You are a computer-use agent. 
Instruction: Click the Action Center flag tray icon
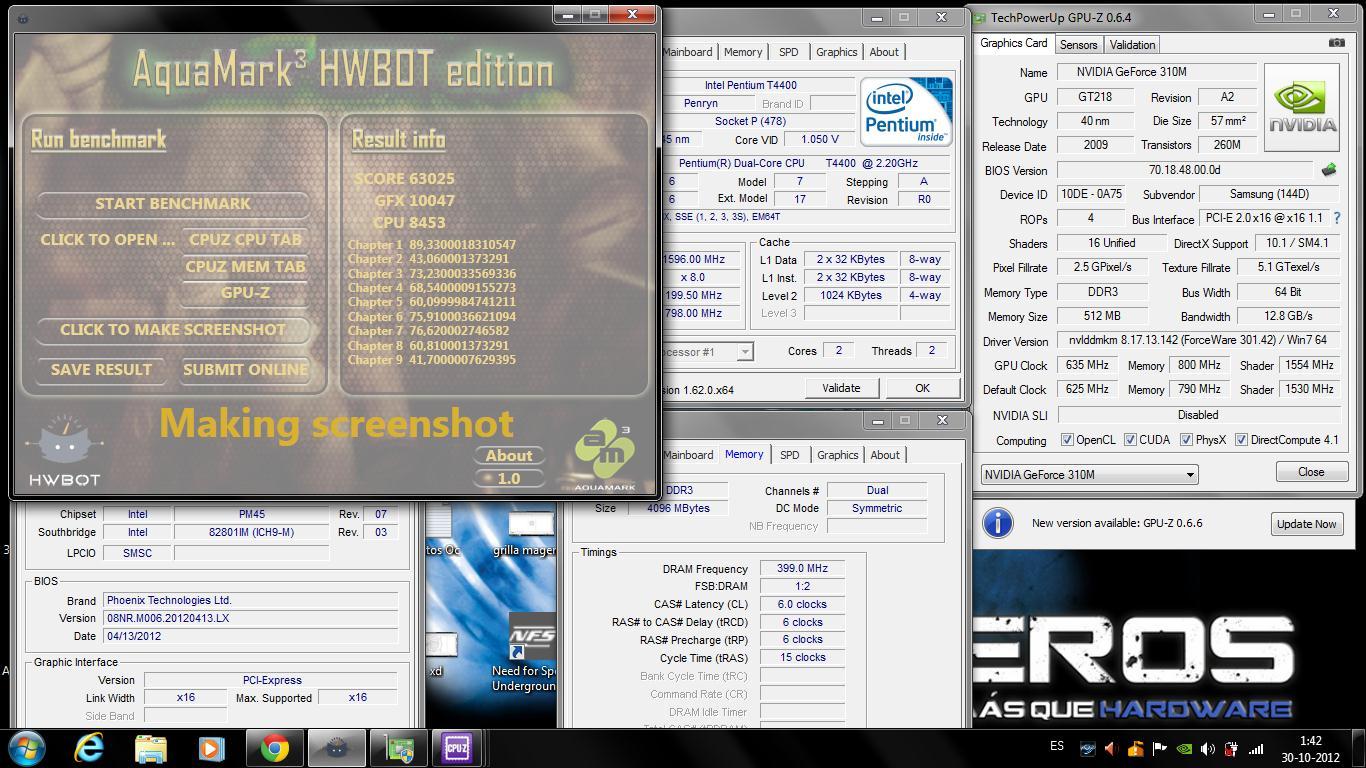coord(1159,748)
